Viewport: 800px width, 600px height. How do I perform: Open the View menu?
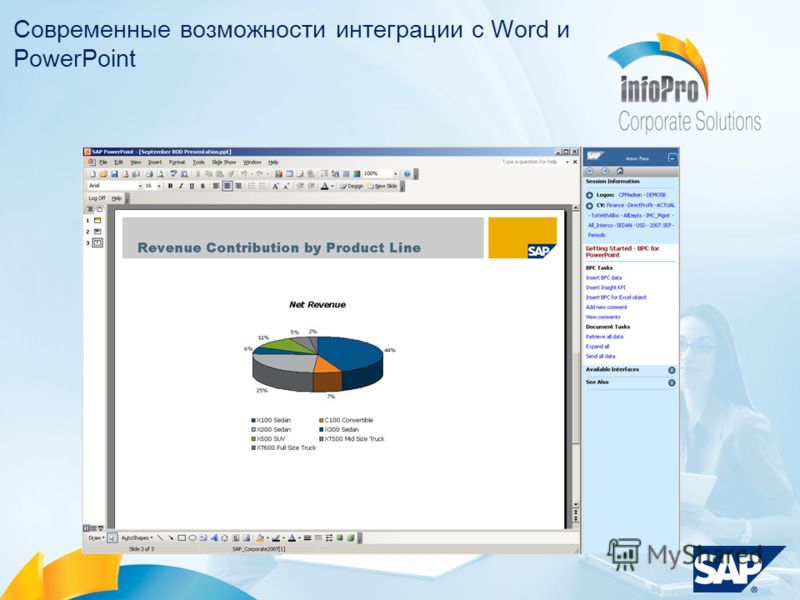coord(135,162)
